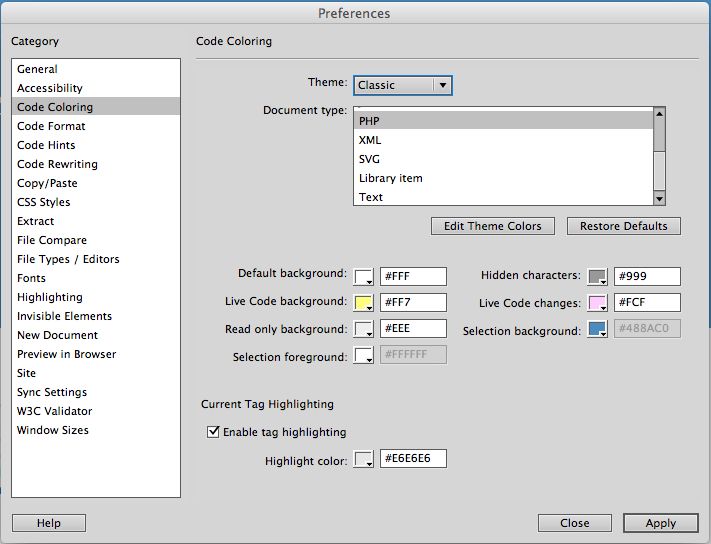
Task: Open the File Types / Editors category
Action: (x=96, y=259)
